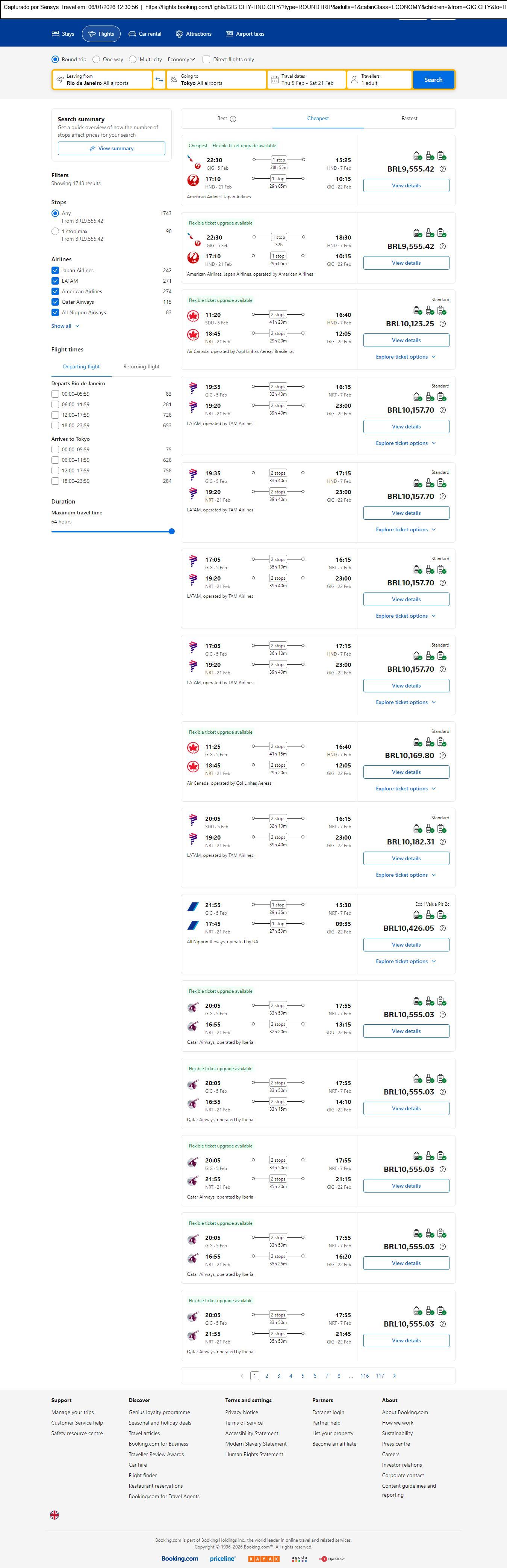Select the 1 stop max radio option
Screen dimensions: 507x1568
(x=56, y=231)
